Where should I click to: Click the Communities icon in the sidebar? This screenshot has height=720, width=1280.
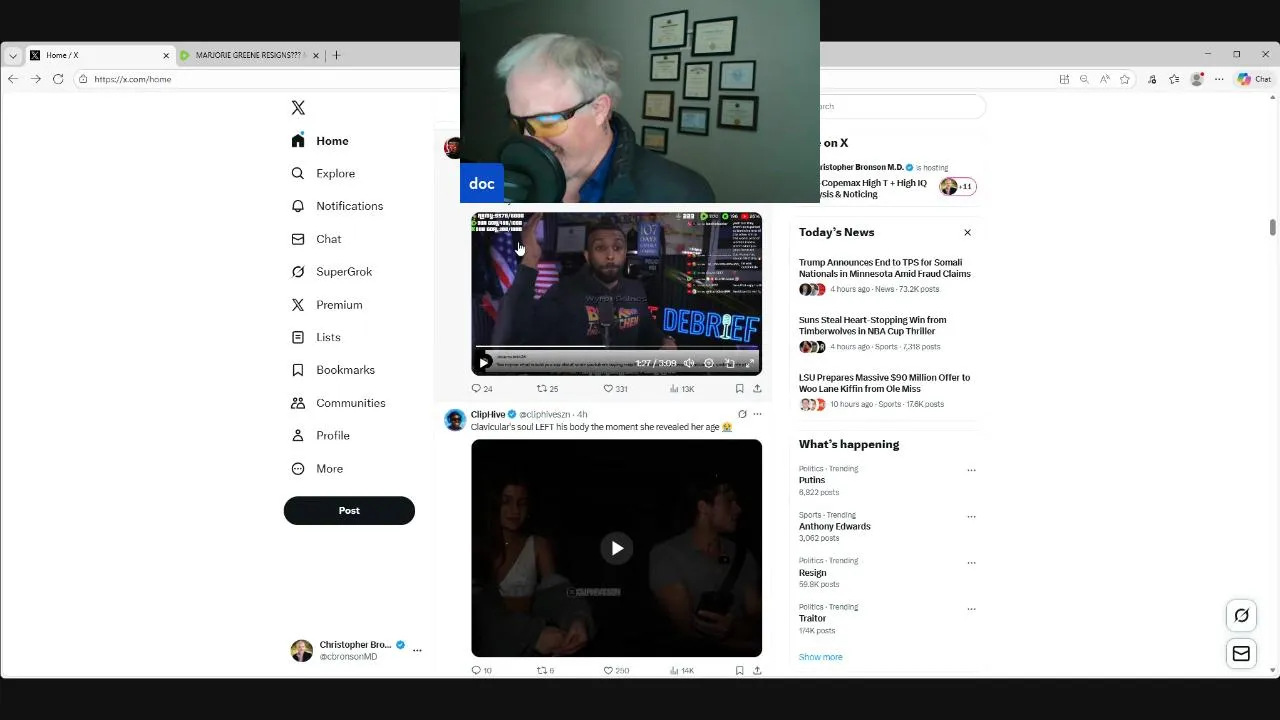coord(298,403)
